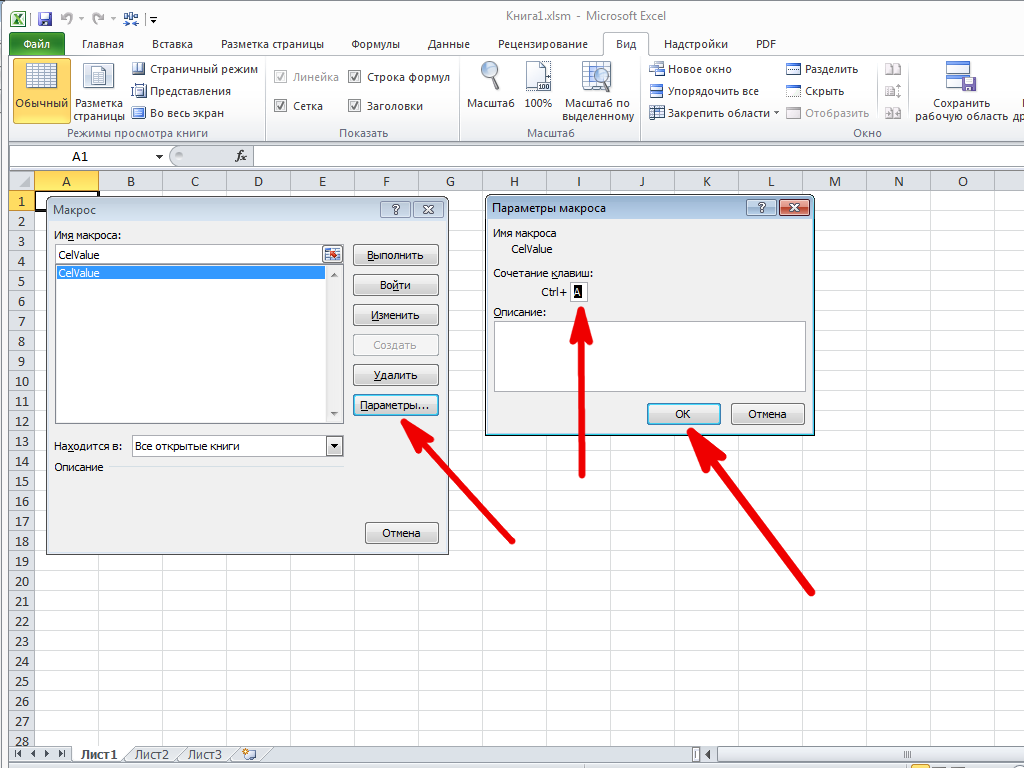The image size is (1024, 768).
Task: Click the next sheet navigation arrow
Action: [x=47, y=754]
